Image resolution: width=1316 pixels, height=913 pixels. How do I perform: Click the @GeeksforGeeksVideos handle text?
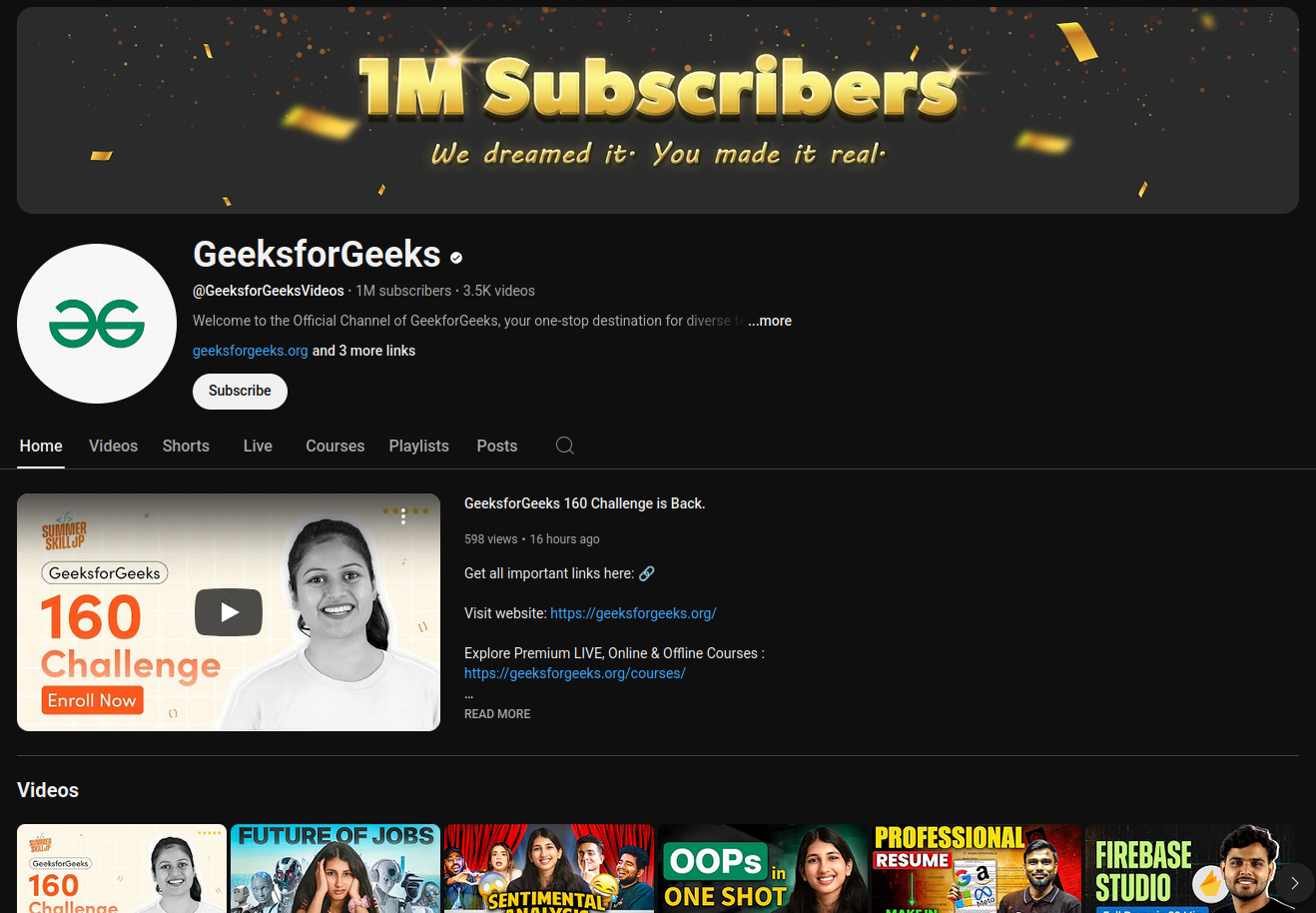268,291
